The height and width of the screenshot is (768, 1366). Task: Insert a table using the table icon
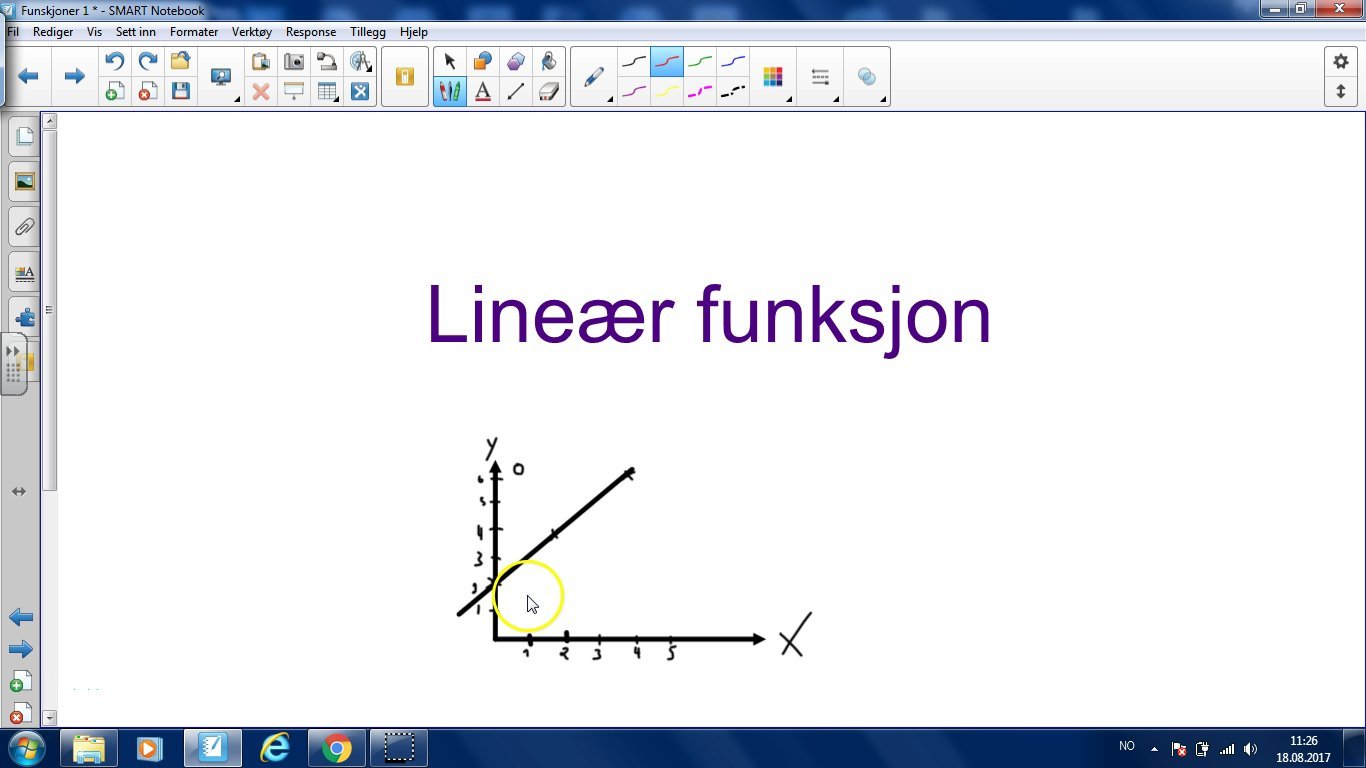326,91
